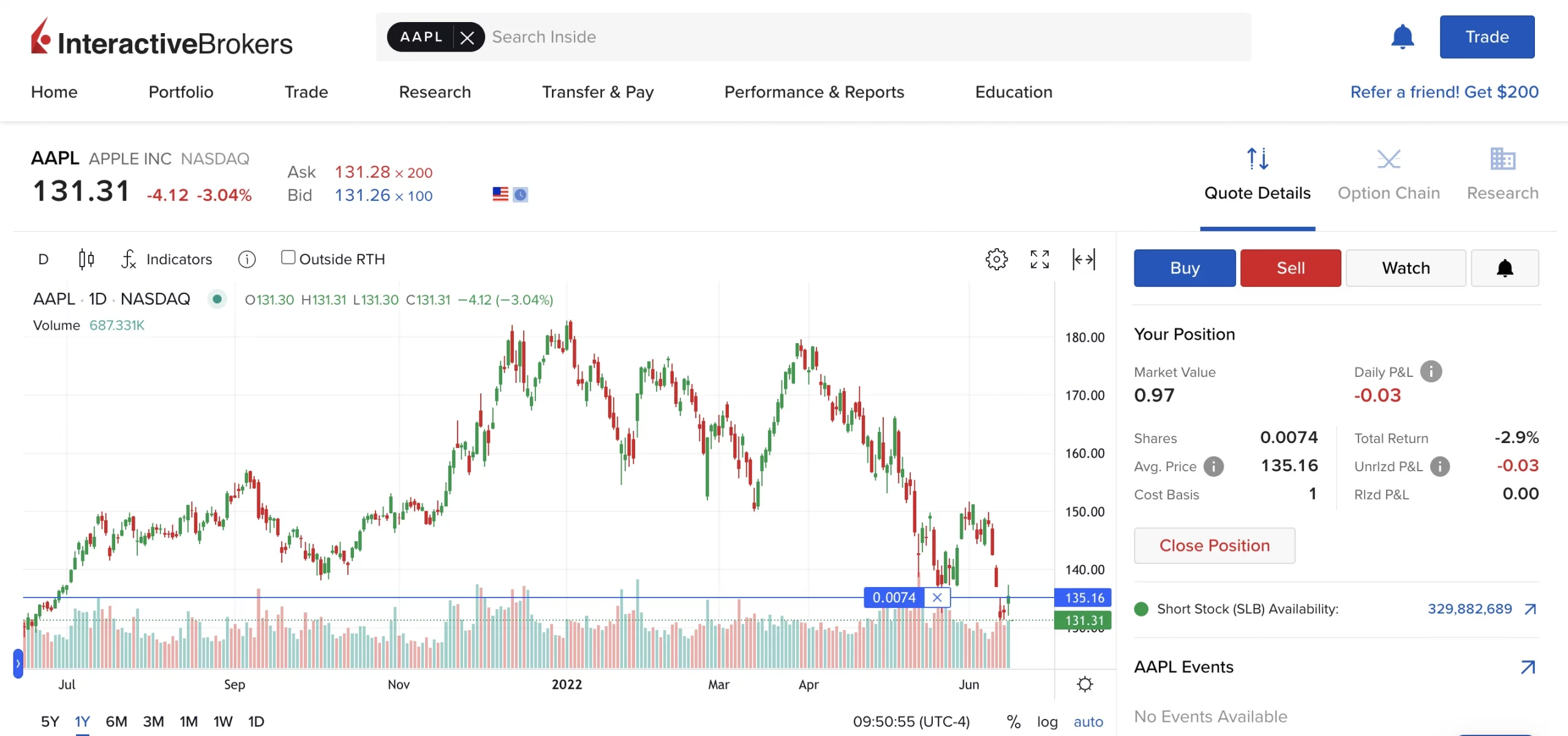Toggle percent scale mode

[x=1014, y=721]
